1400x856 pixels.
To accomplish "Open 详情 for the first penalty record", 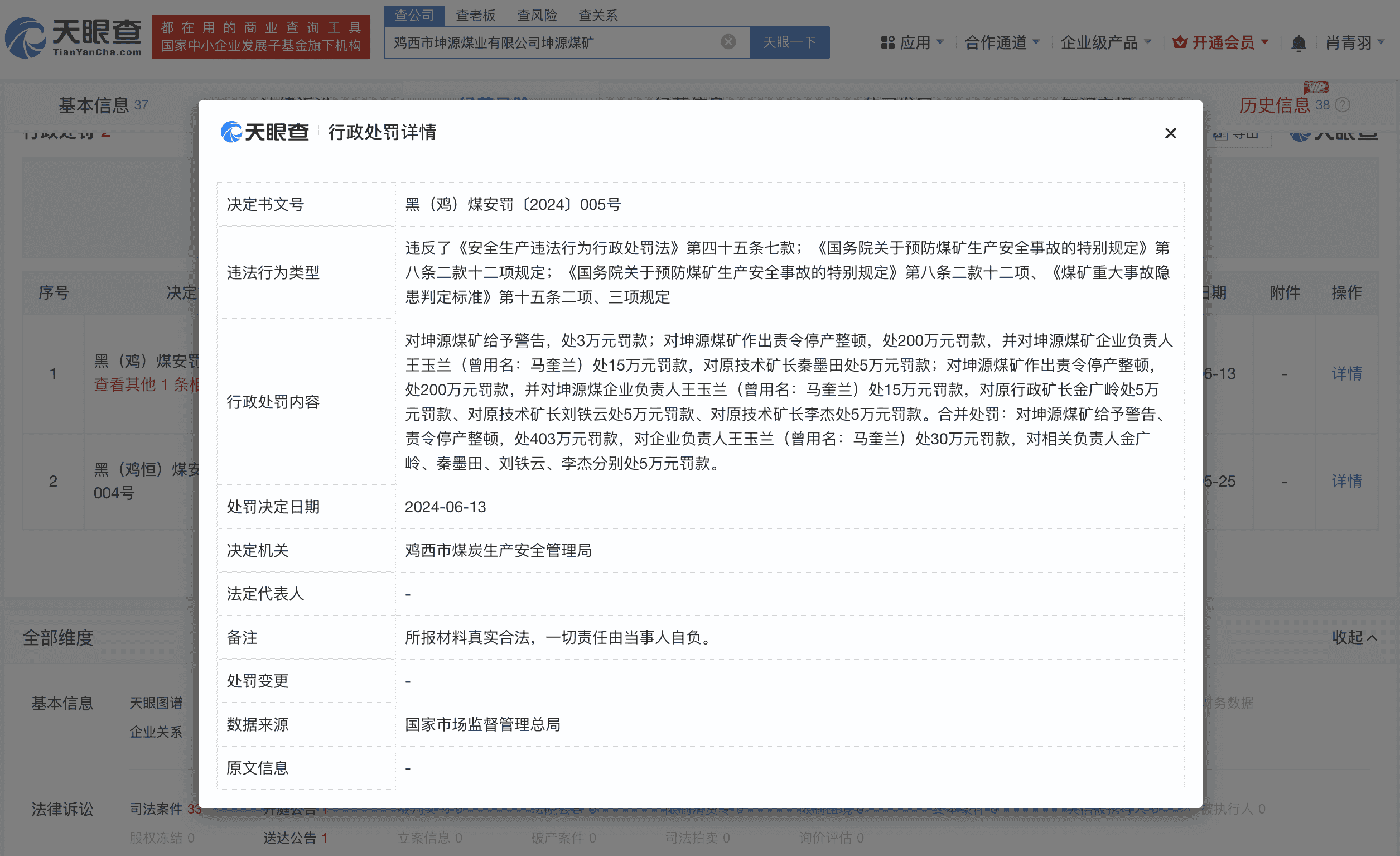I will point(1347,373).
